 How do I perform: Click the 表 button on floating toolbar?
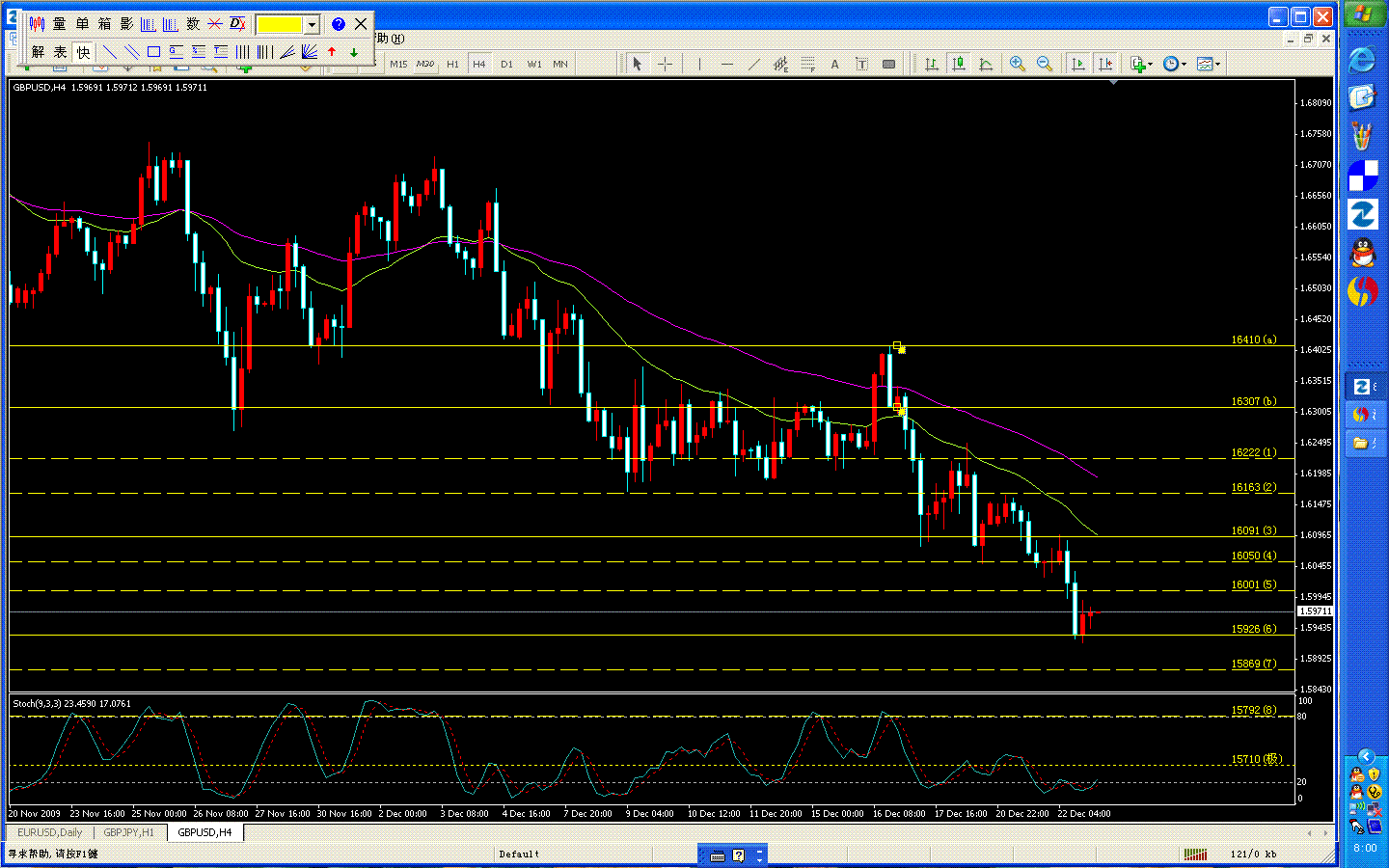tap(60, 52)
